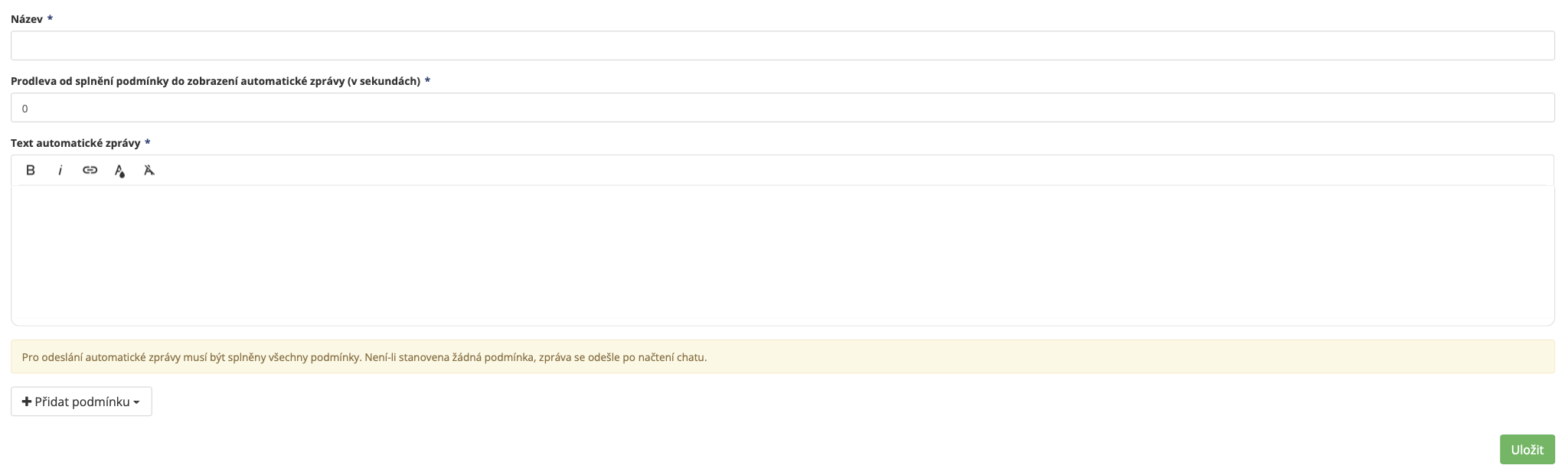
Task: Click the required asterisk next to Název
Action: [50, 18]
